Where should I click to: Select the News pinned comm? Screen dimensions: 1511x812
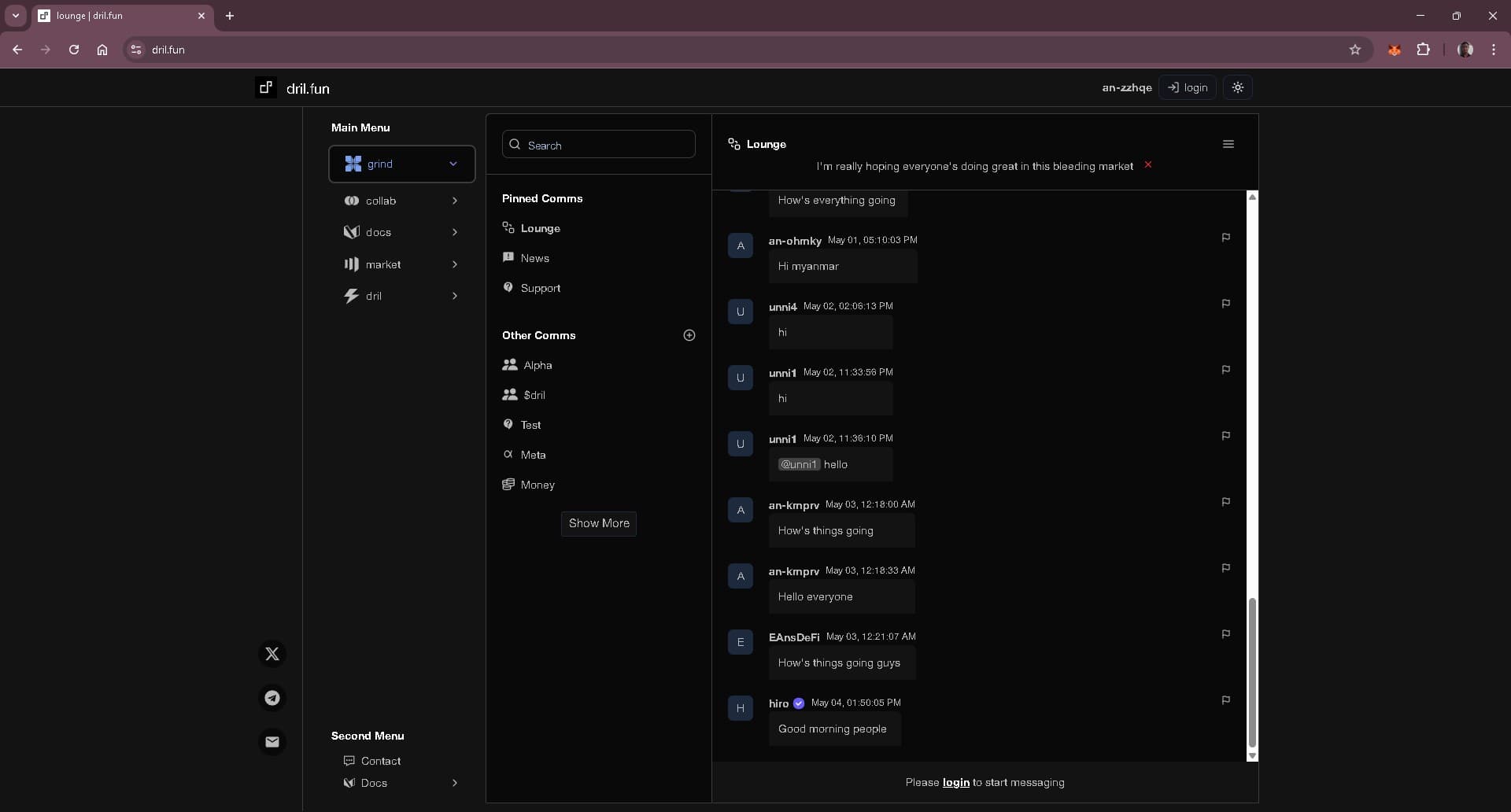coord(534,258)
